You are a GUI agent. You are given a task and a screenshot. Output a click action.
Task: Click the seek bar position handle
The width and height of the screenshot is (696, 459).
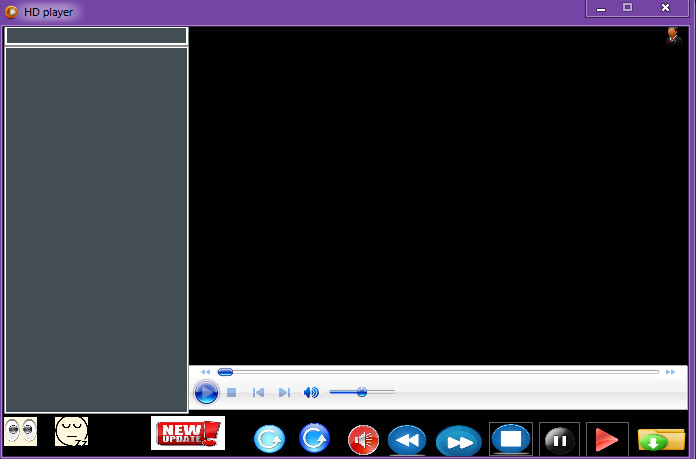225,372
